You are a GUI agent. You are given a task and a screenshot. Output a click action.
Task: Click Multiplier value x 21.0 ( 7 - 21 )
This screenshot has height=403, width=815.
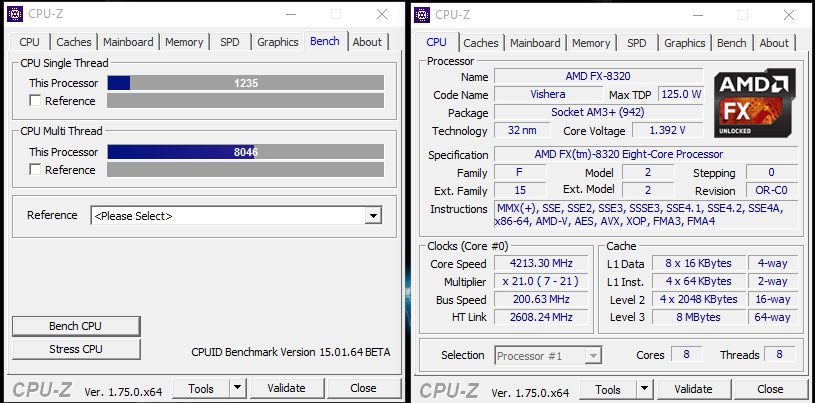(x=541, y=281)
